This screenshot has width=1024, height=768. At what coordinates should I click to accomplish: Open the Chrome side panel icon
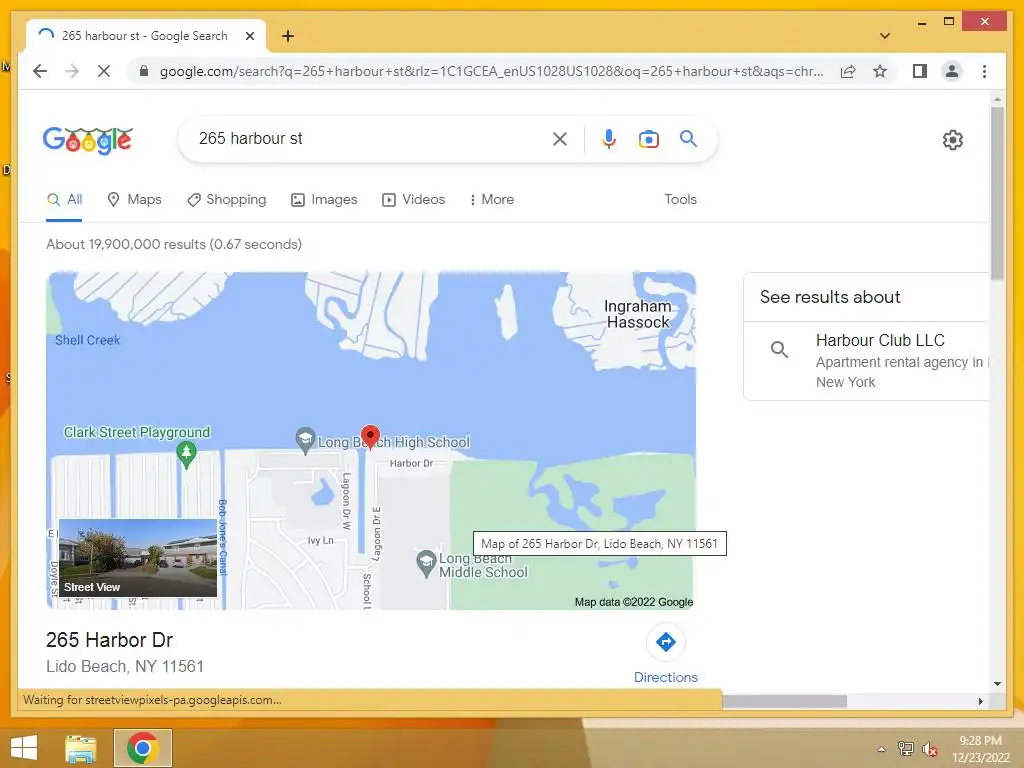920,71
